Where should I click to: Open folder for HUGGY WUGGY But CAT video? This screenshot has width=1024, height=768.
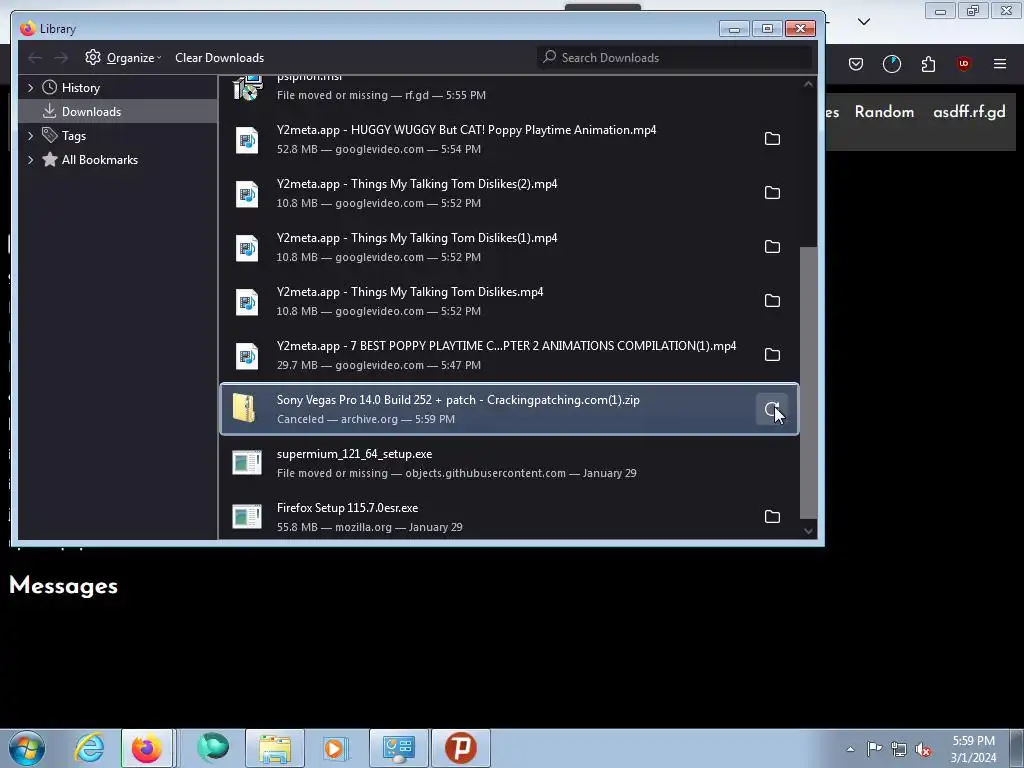pyautogui.click(x=772, y=138)
